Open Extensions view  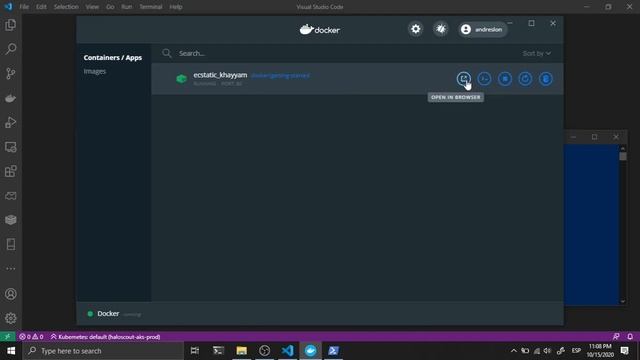click(x=11, y=171)
